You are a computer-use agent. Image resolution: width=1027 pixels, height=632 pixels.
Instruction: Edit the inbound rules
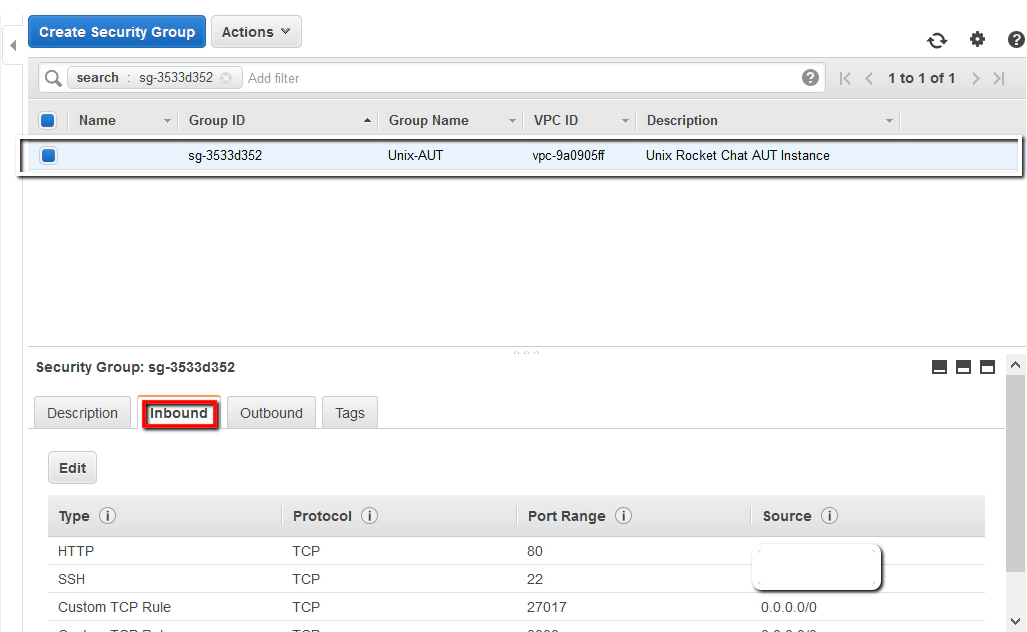[72, 467]
